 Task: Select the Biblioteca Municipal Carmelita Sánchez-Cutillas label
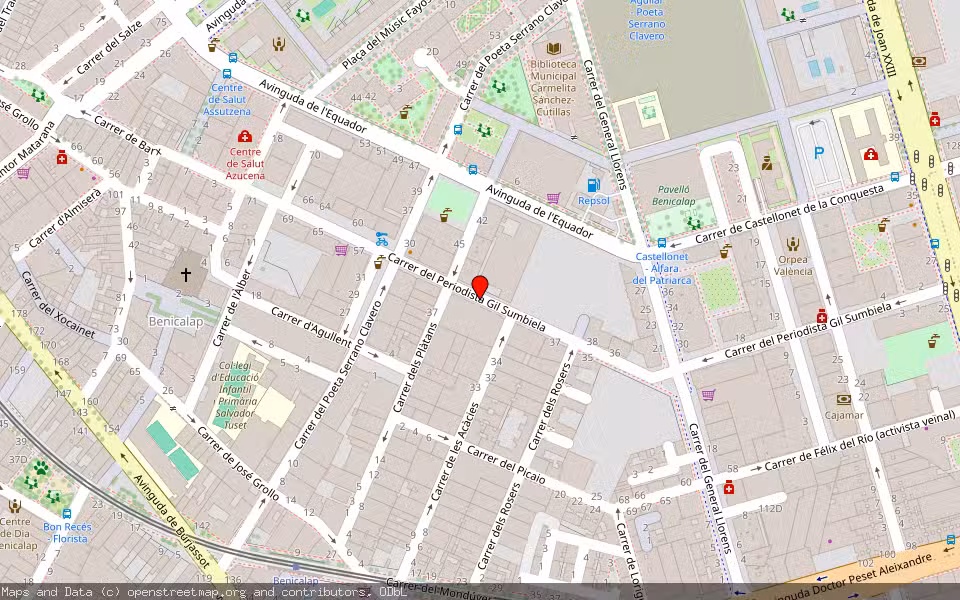553,88
